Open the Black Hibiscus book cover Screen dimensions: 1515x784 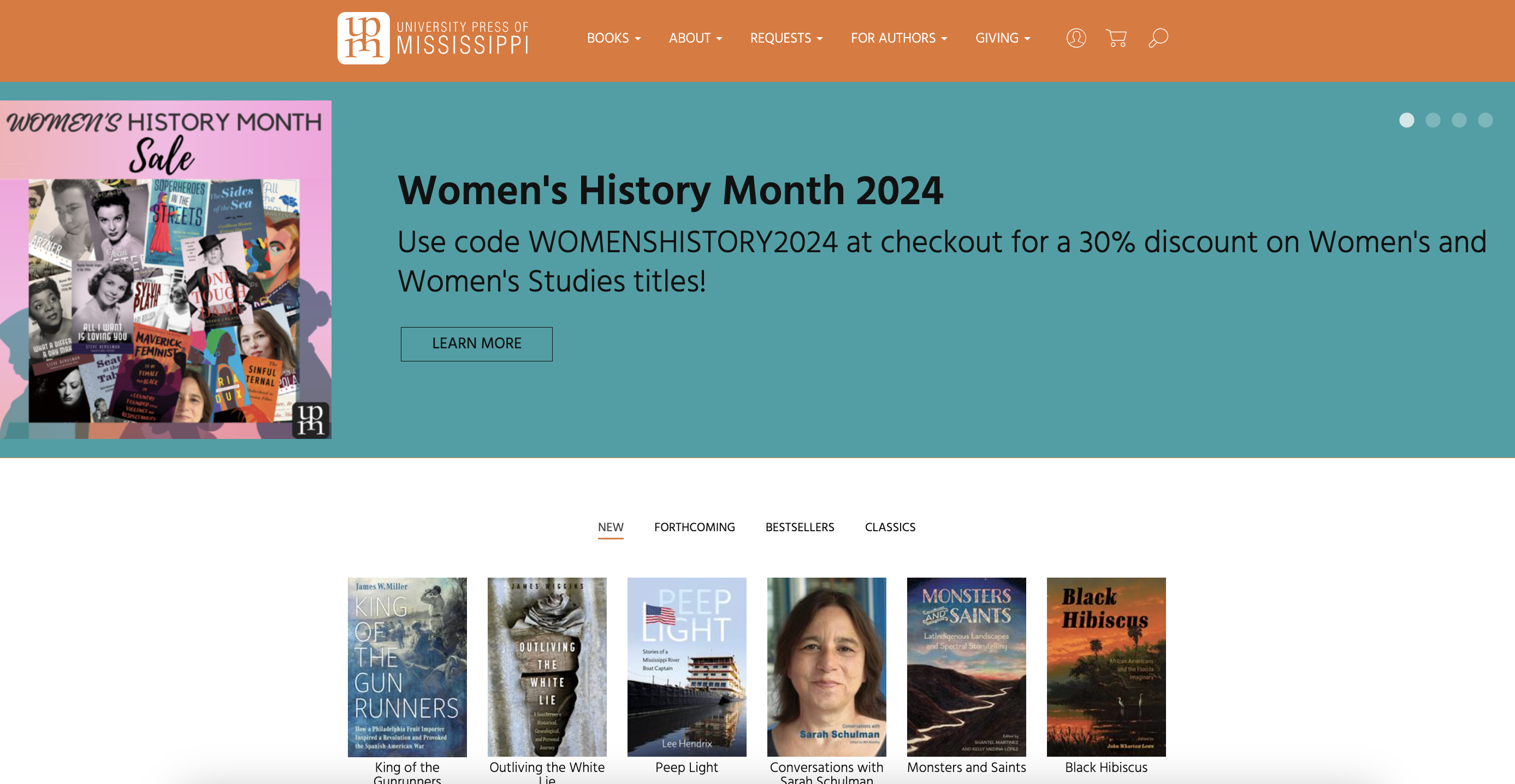pos(1106,667)
